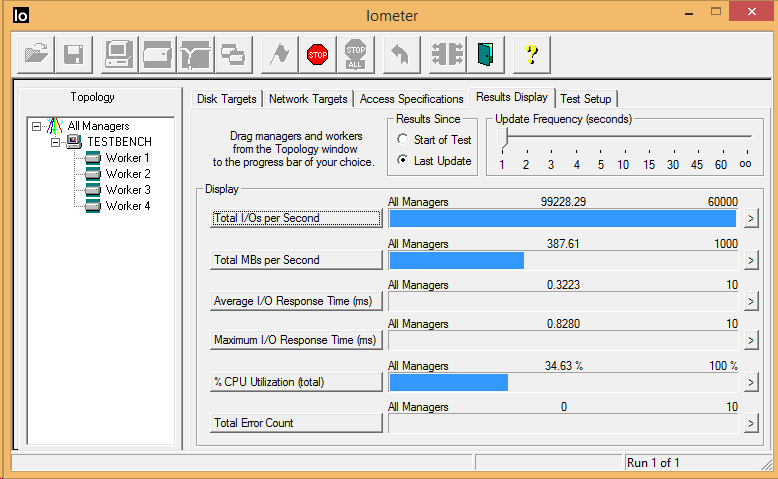Screen dimensions: 778x479
Task: Open arrow button beside Total I/Os per Second bar
Action: (x=751, y=218)
